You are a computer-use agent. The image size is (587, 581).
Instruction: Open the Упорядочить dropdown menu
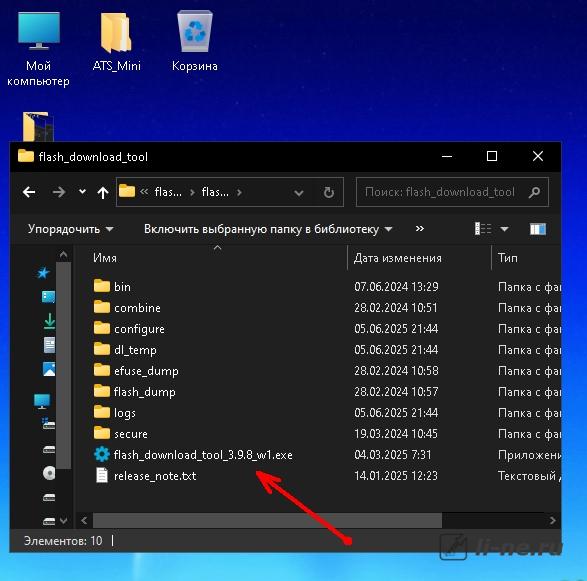tap(70, 229)
